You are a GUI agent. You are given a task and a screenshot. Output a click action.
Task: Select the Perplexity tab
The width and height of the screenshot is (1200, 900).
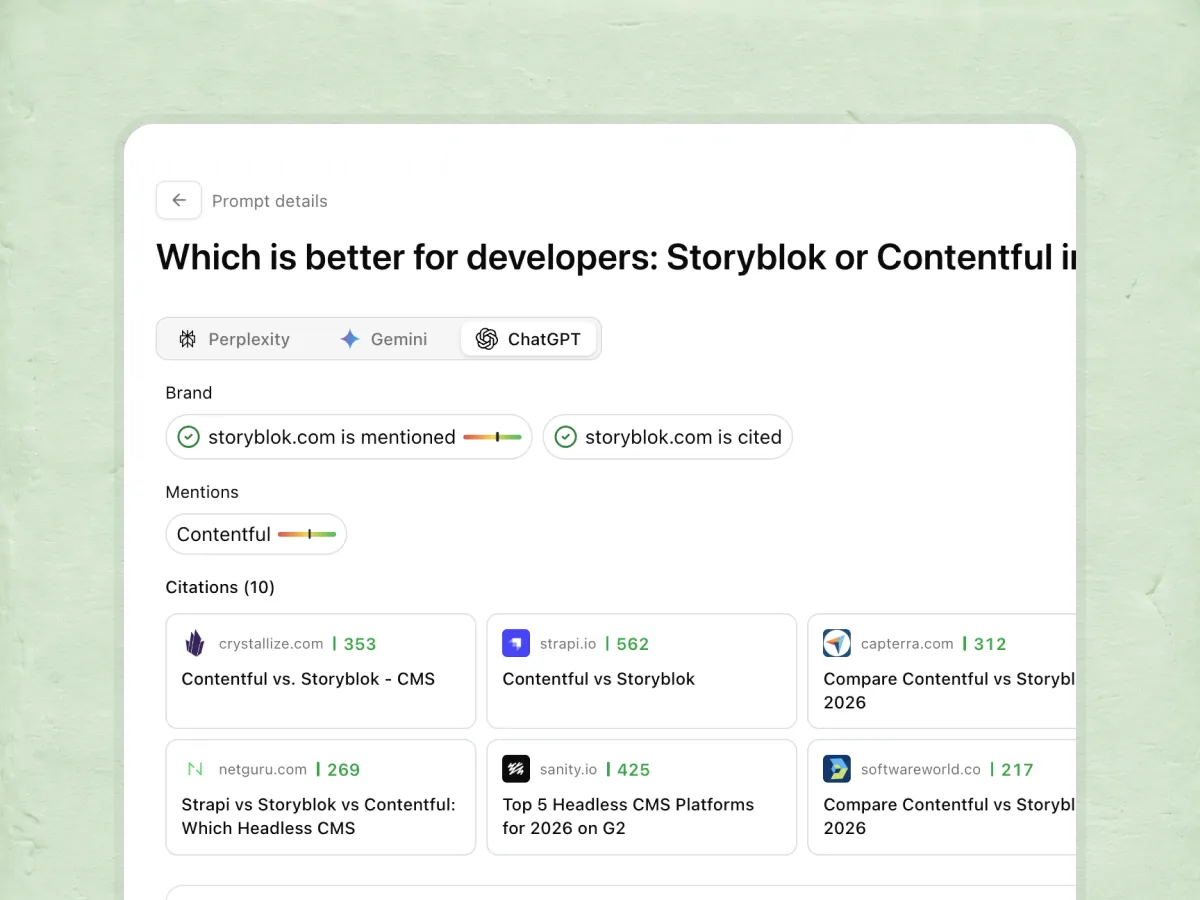(x=235, y=339)
